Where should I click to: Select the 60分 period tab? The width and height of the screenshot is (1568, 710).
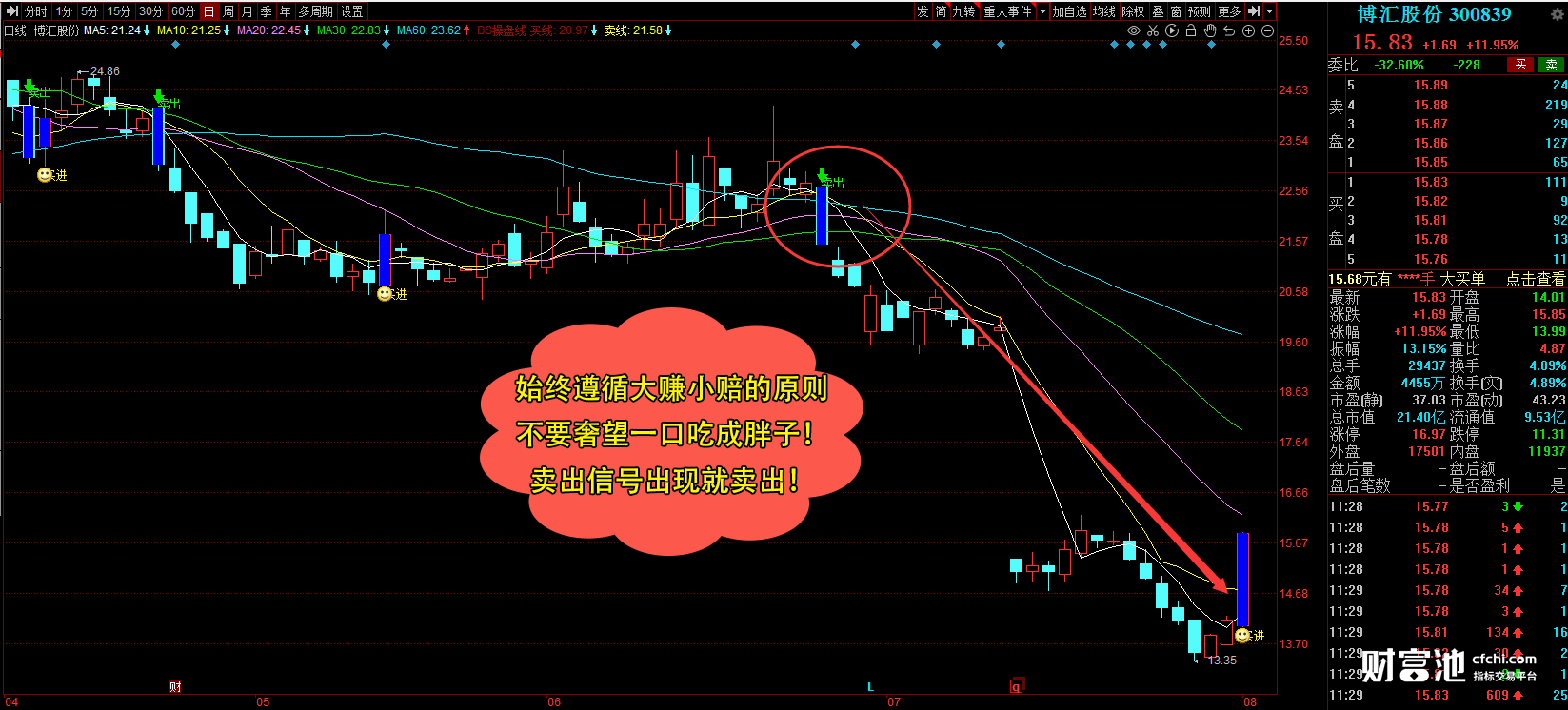tap(183, 11)
